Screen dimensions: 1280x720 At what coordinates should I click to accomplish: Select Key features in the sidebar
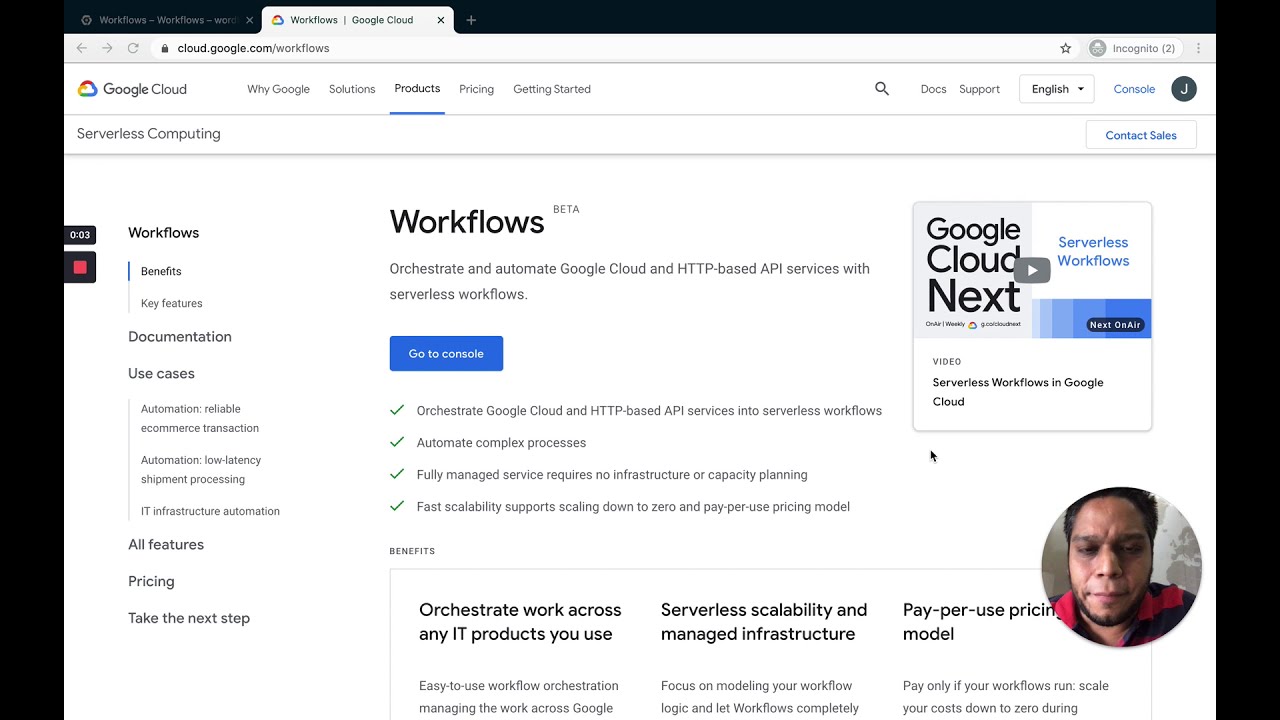point(171,303)
